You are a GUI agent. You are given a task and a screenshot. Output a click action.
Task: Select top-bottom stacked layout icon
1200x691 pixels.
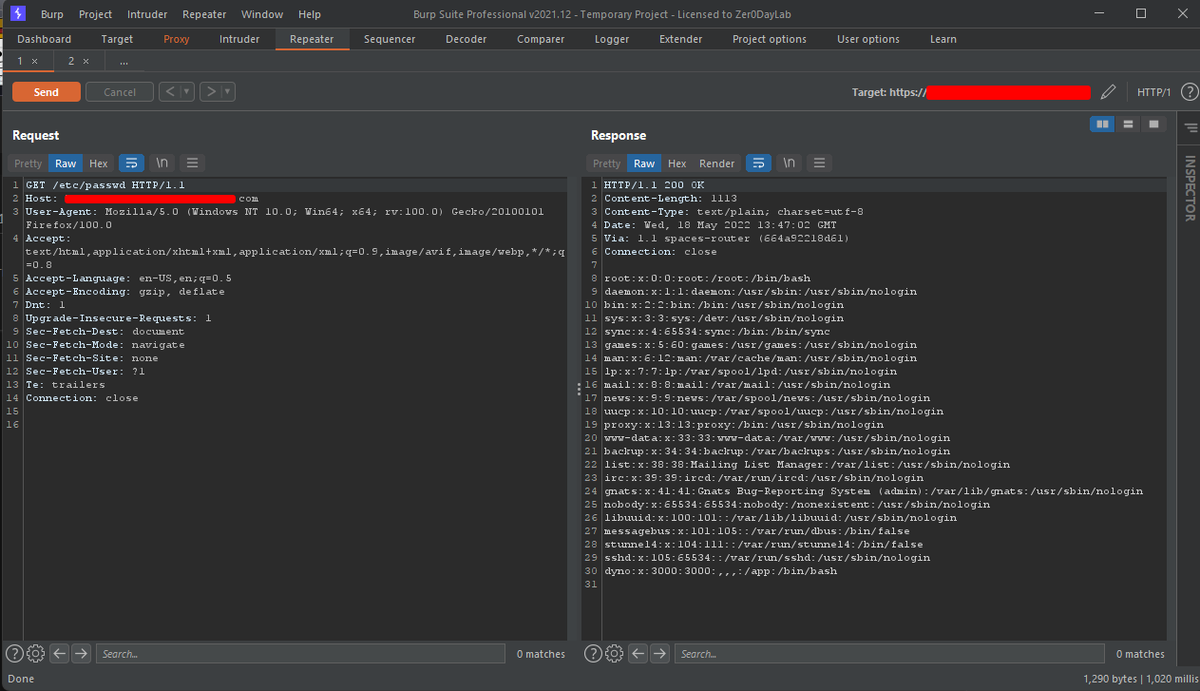pyautogui.click(x=1128, y=124)
